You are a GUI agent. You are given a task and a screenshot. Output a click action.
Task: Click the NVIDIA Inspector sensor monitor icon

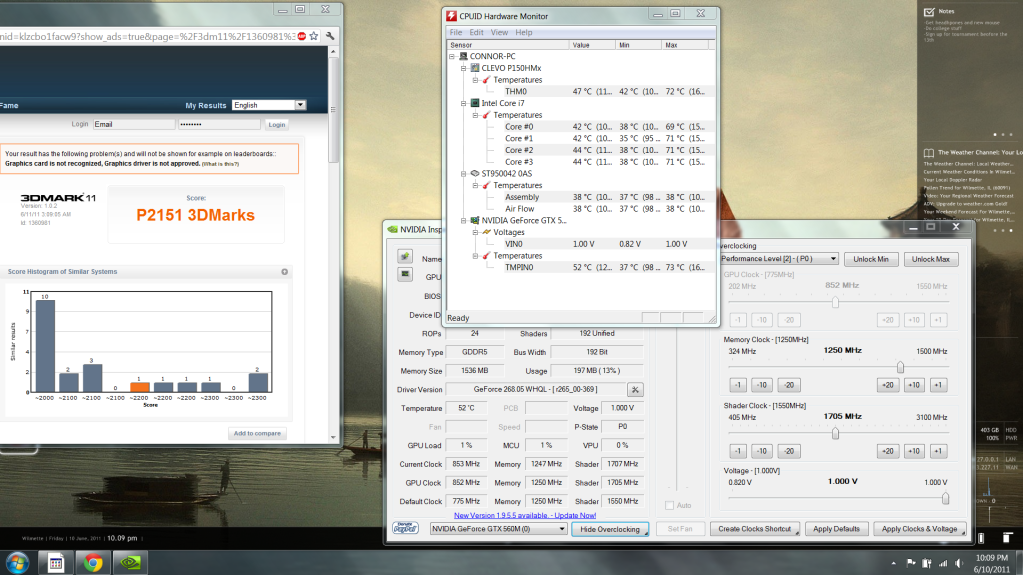pos(405,275)
